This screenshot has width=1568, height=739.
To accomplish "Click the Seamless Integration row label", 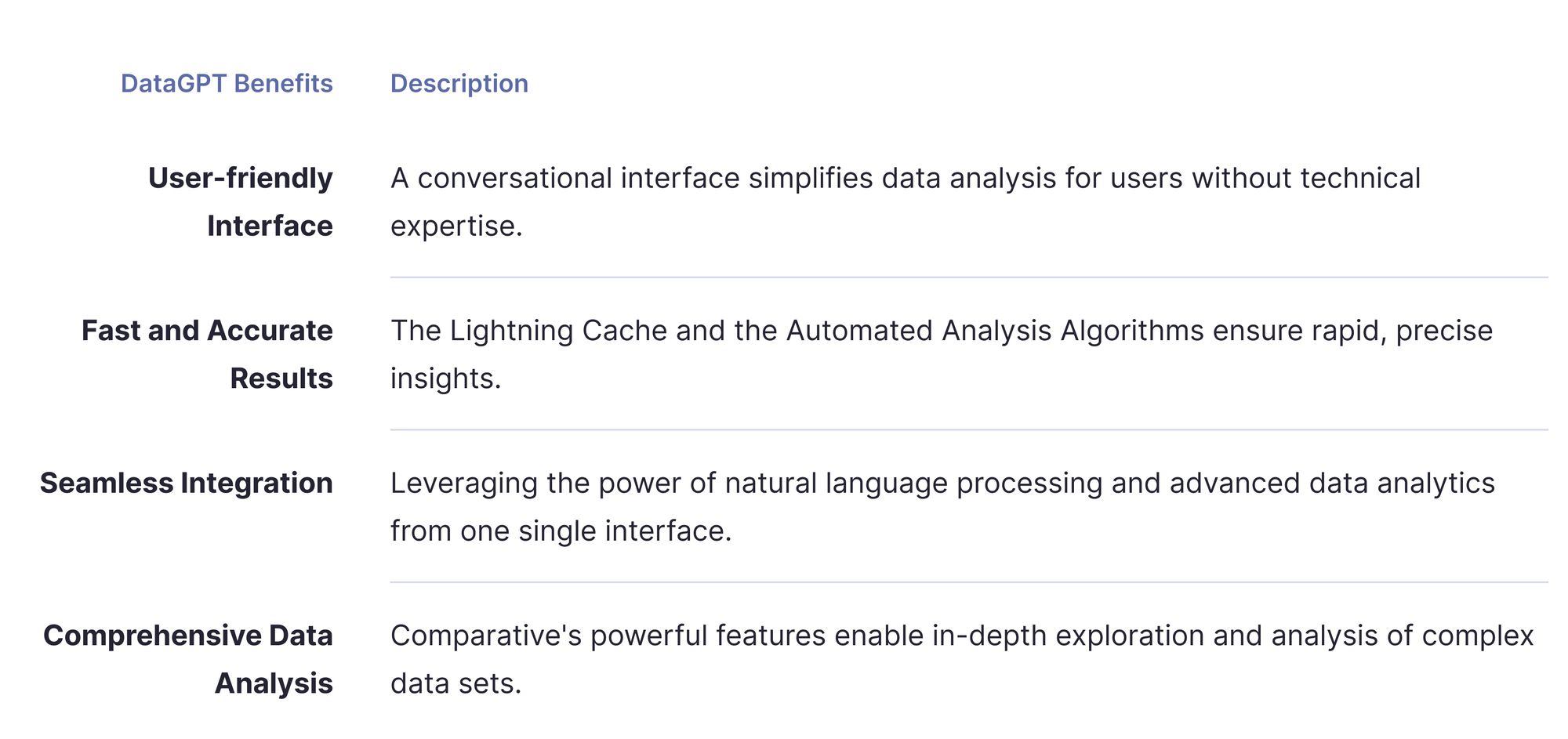I will click(187, 483).
